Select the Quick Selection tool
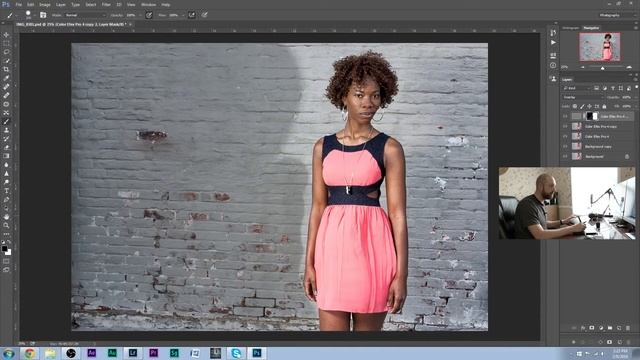The image size is (640, 360). tap(6, 60)
